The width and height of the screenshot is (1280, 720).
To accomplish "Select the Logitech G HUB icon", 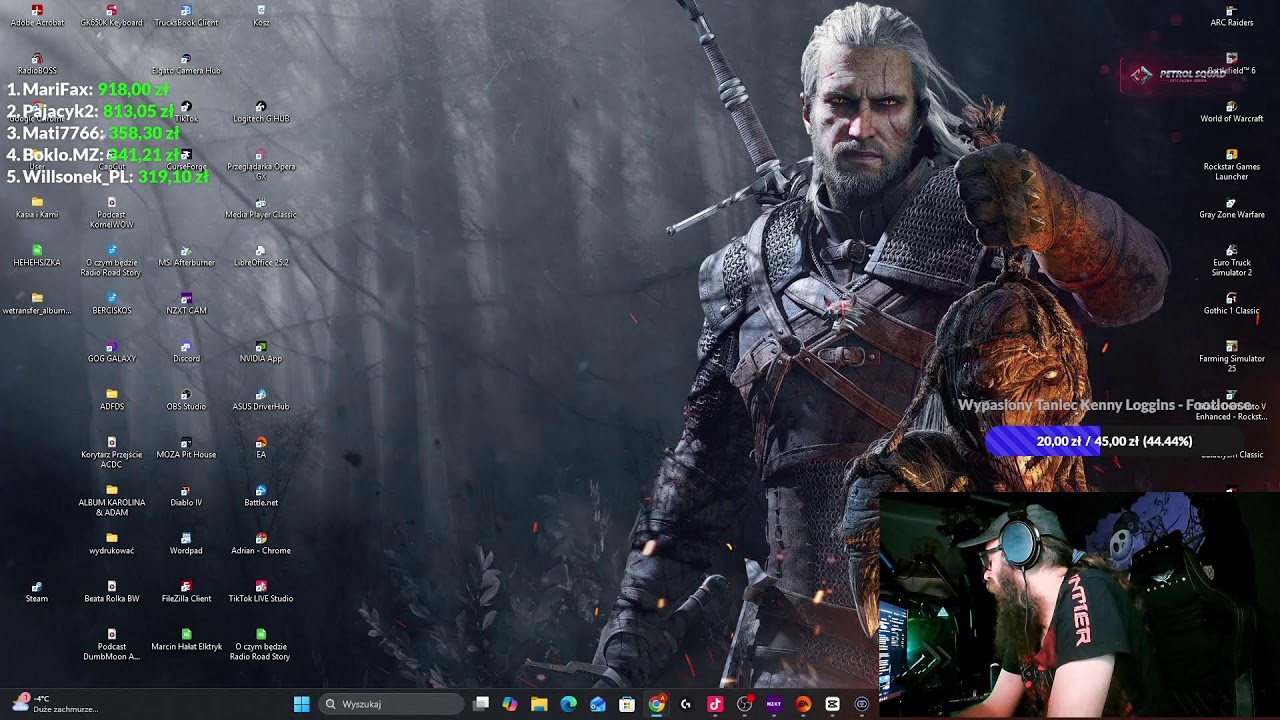I will 261,111.
